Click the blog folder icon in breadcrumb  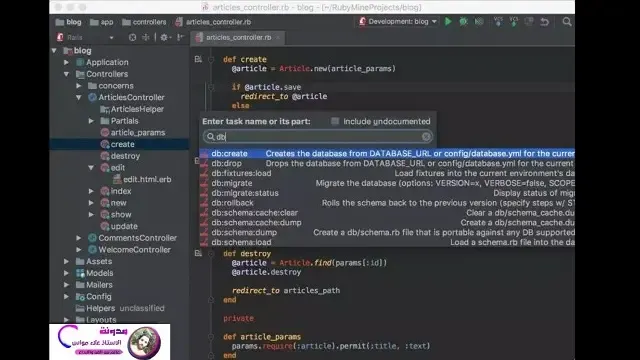[60, 22]
